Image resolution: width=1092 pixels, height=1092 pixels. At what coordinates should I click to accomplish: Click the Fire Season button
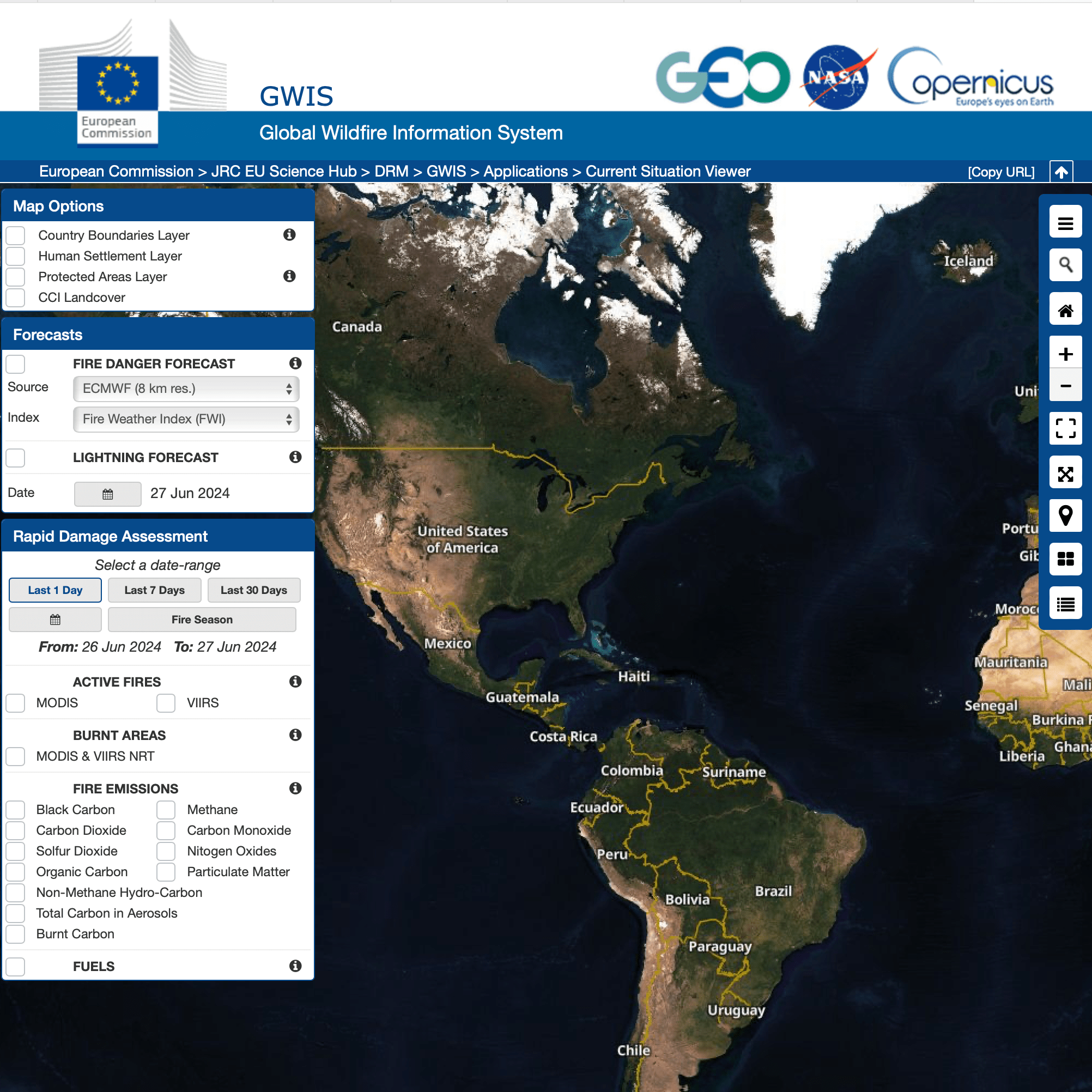coord(202,620)
